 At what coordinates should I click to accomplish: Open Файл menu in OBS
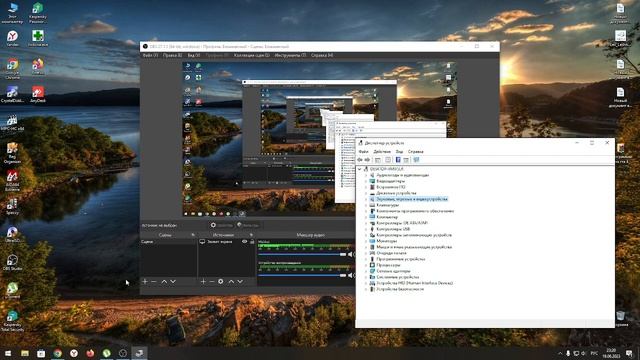[x=150, y=55]
